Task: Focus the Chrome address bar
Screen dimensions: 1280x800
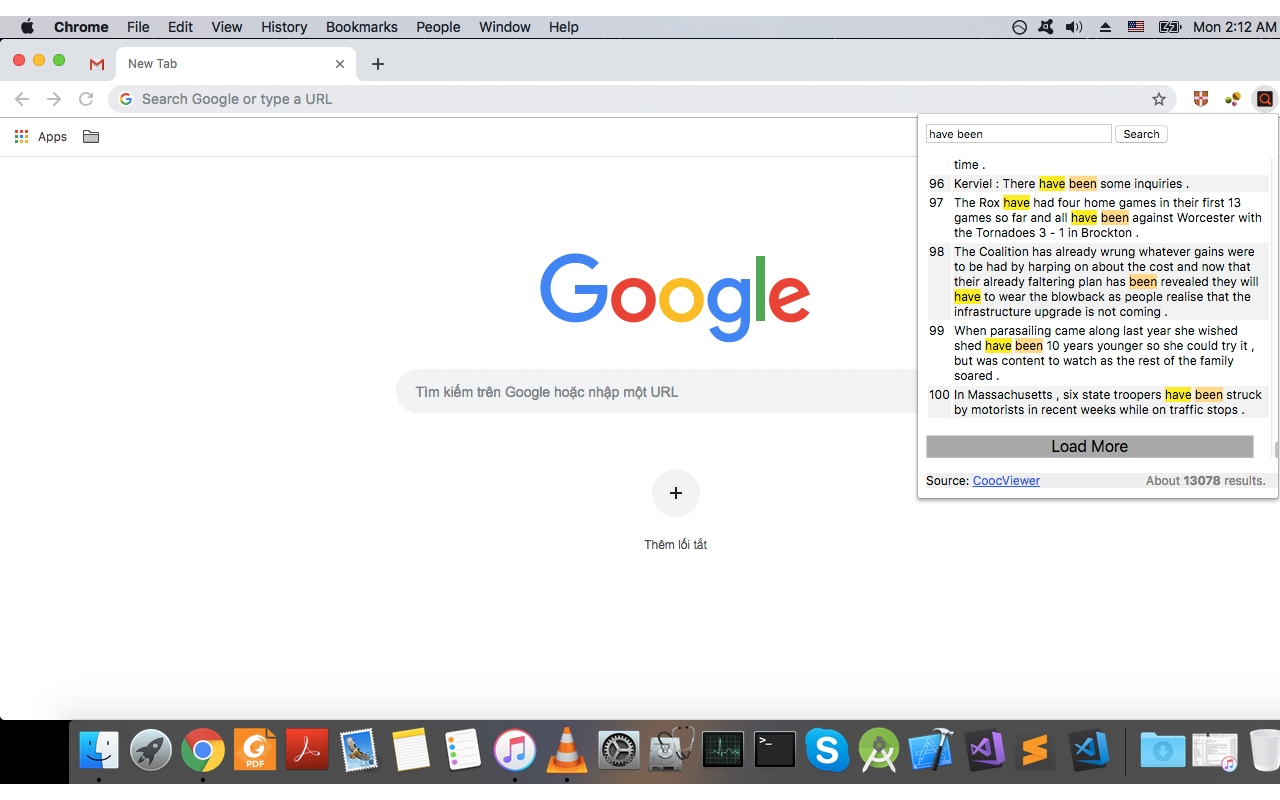Action: click(640, 99)
